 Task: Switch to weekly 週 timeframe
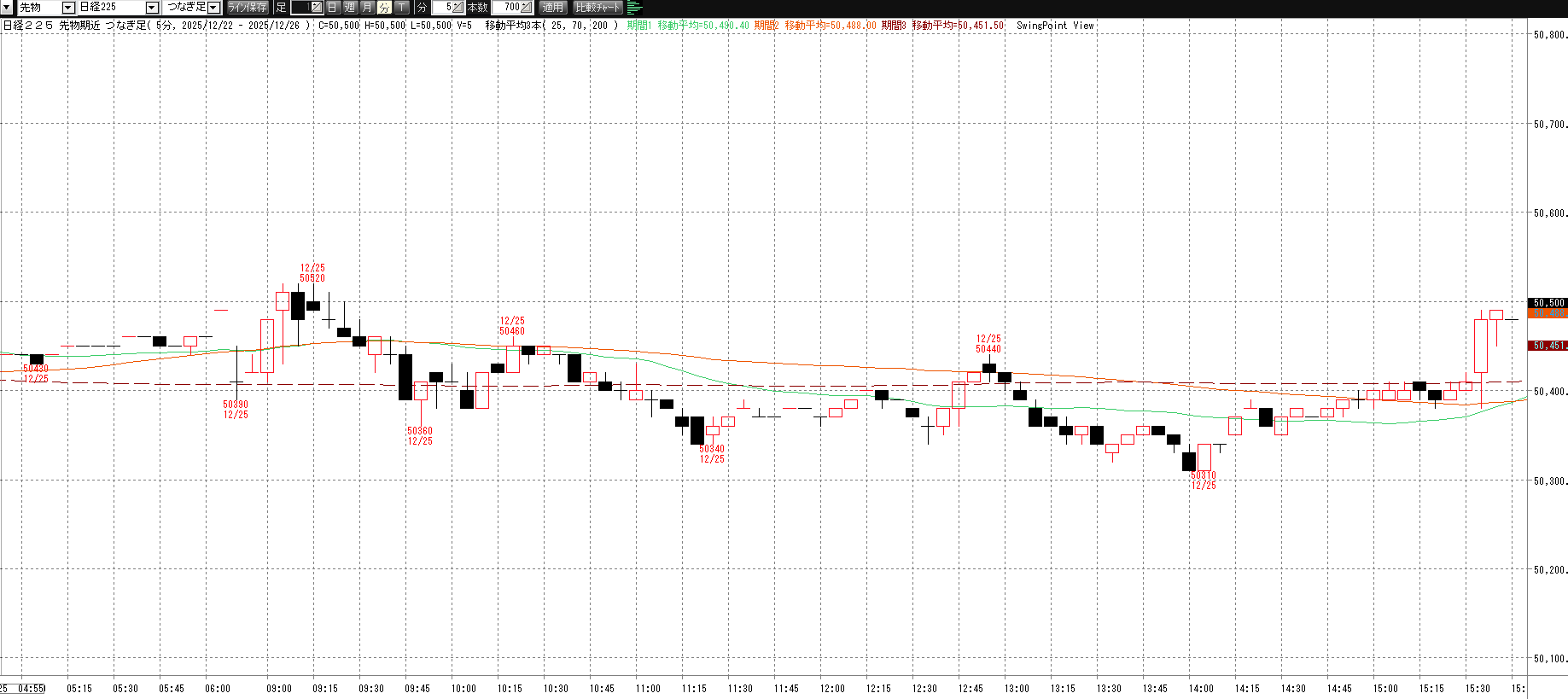click(x=350, y=8)
